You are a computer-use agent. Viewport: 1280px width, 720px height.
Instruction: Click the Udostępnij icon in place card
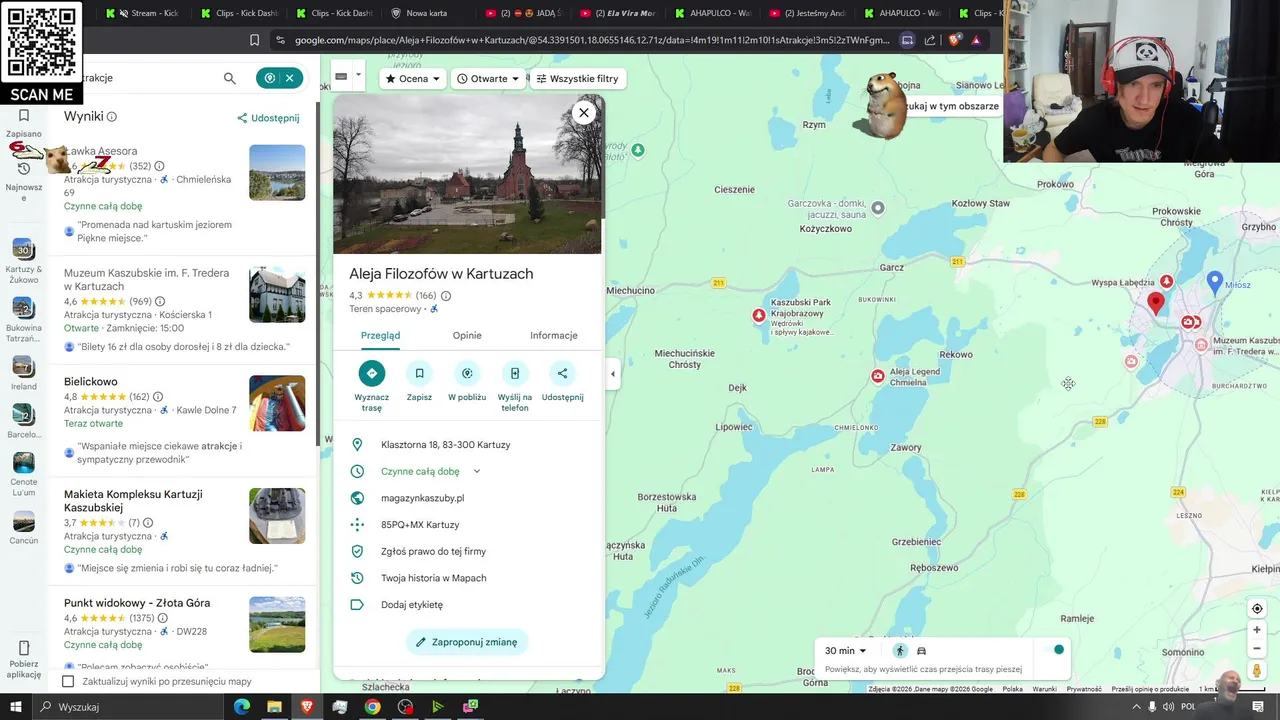pos(562,373)
